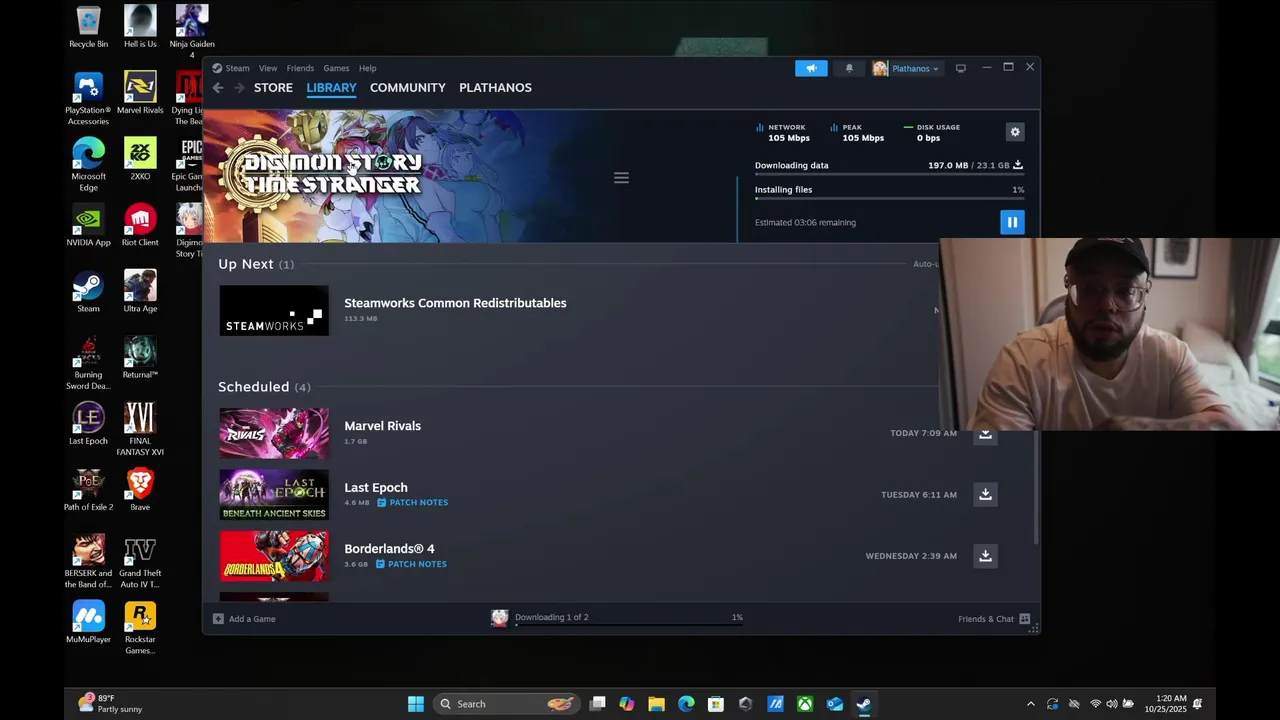Open the Plathanos account dropdown
The image size is (1280, 720).
click(x=906, y=68)
